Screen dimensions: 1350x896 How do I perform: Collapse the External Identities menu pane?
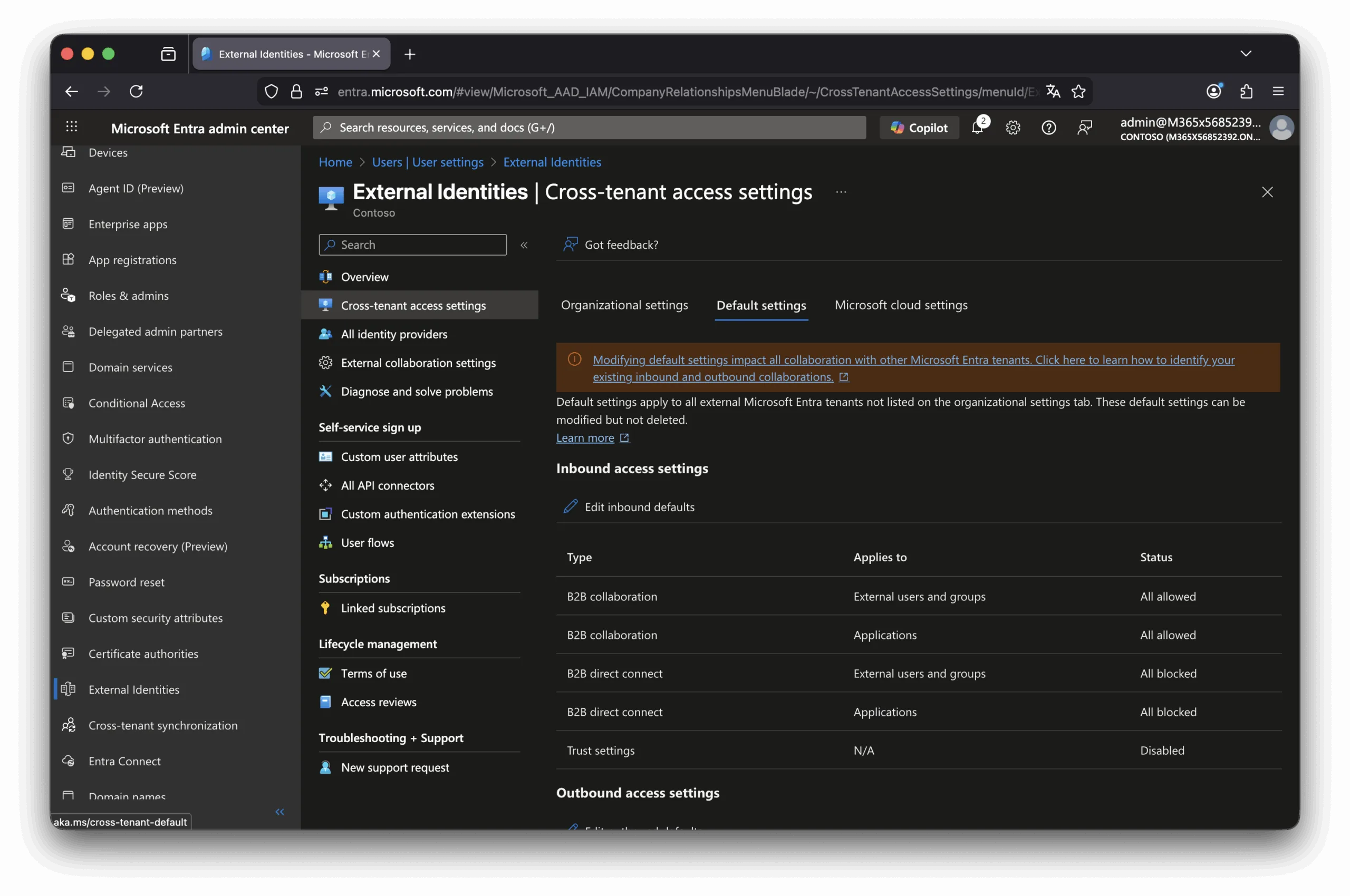pos(524,245)
